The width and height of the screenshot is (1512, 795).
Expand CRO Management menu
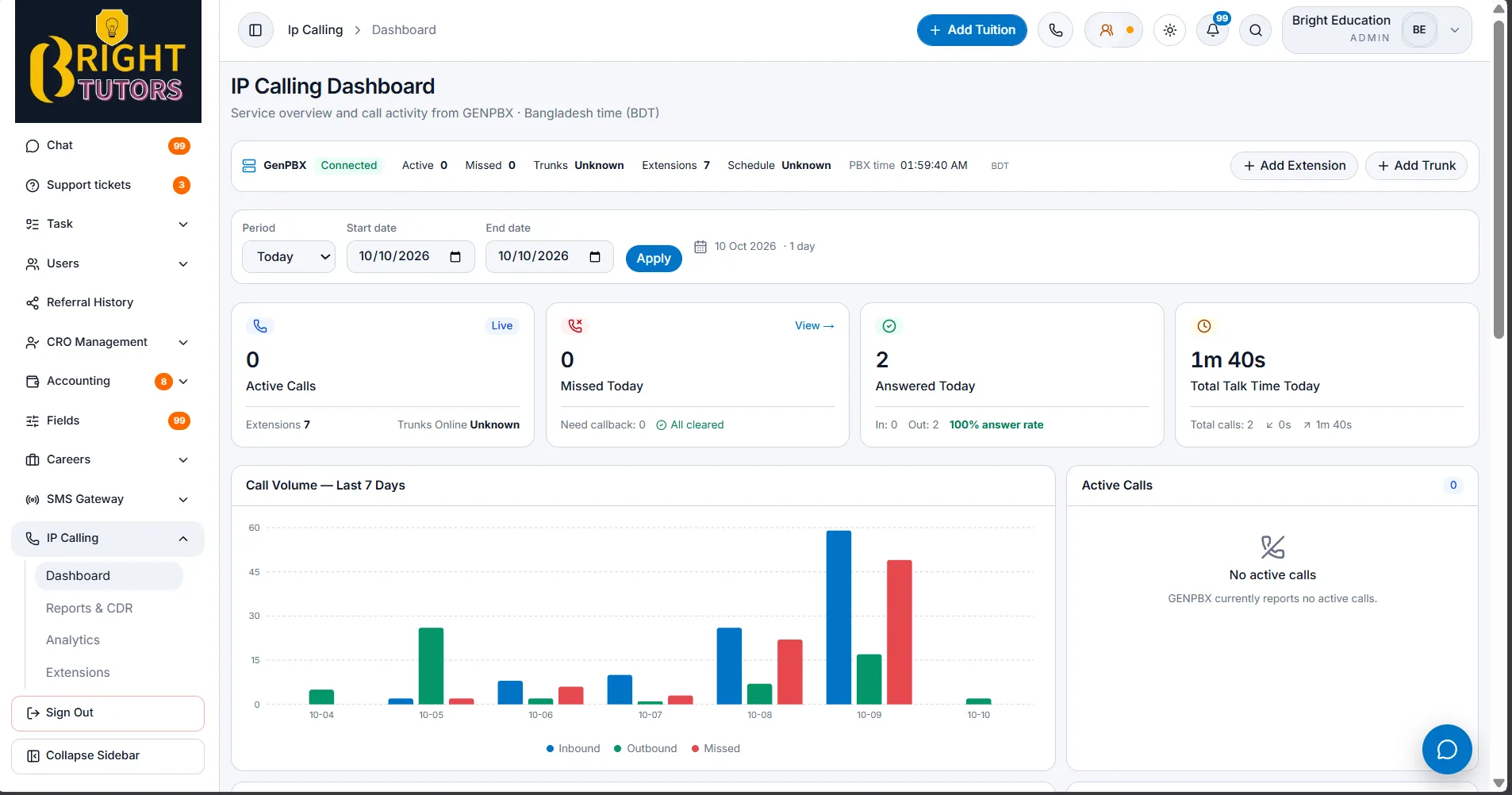108,342
